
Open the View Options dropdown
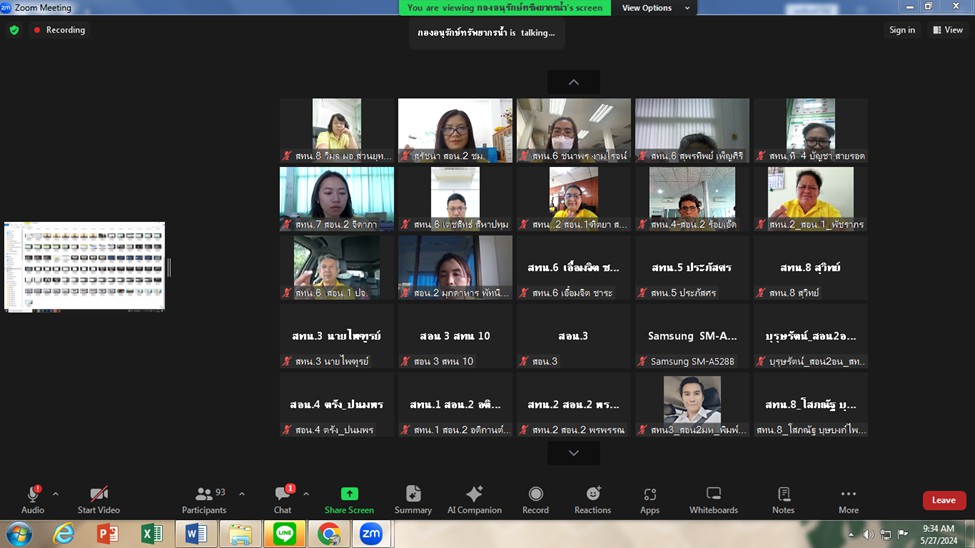pos(655,8)
